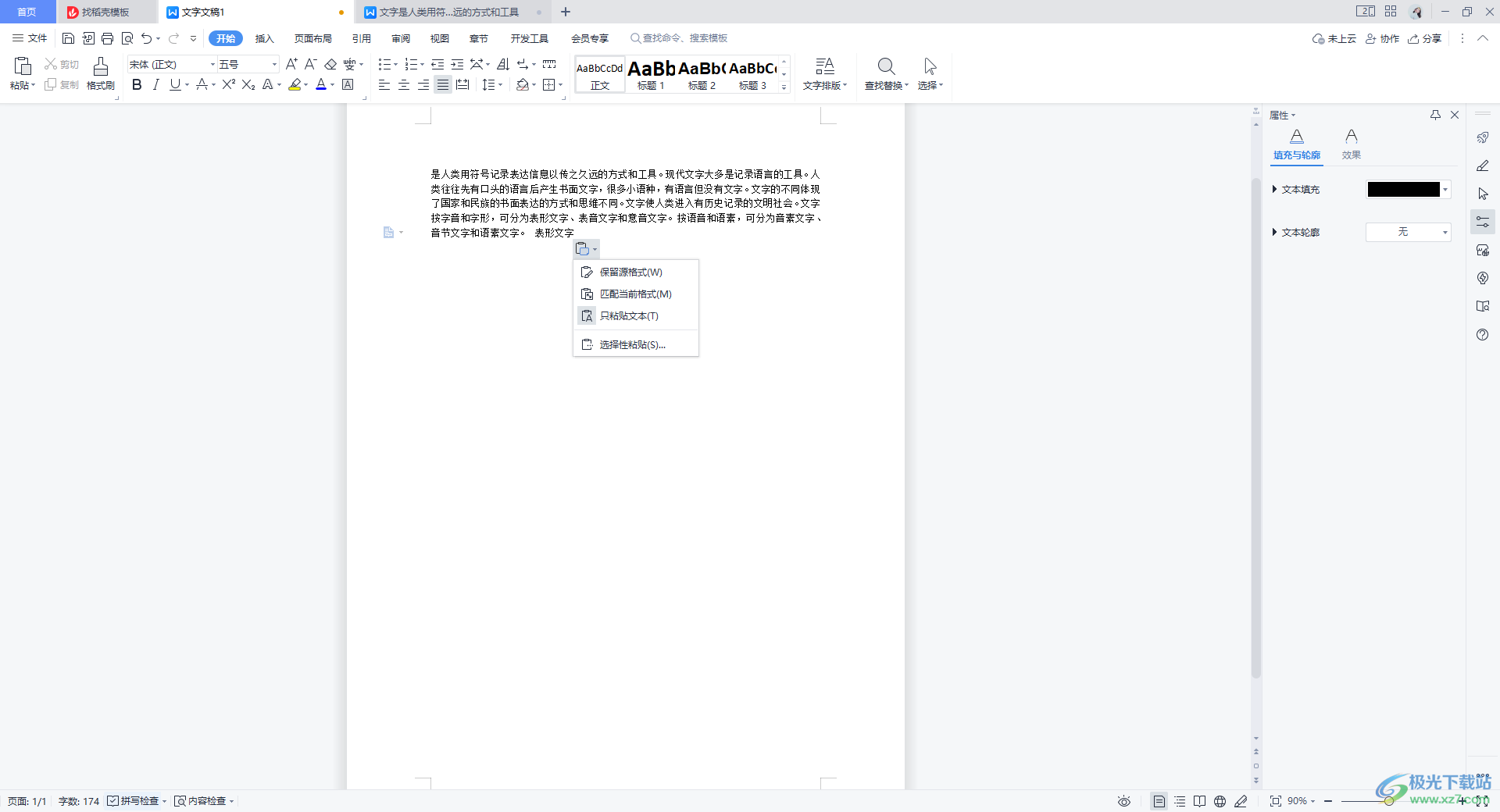Screen dimensions: 1500x812
Task: Increase font size with A+ icon
Action: [291, 64]
